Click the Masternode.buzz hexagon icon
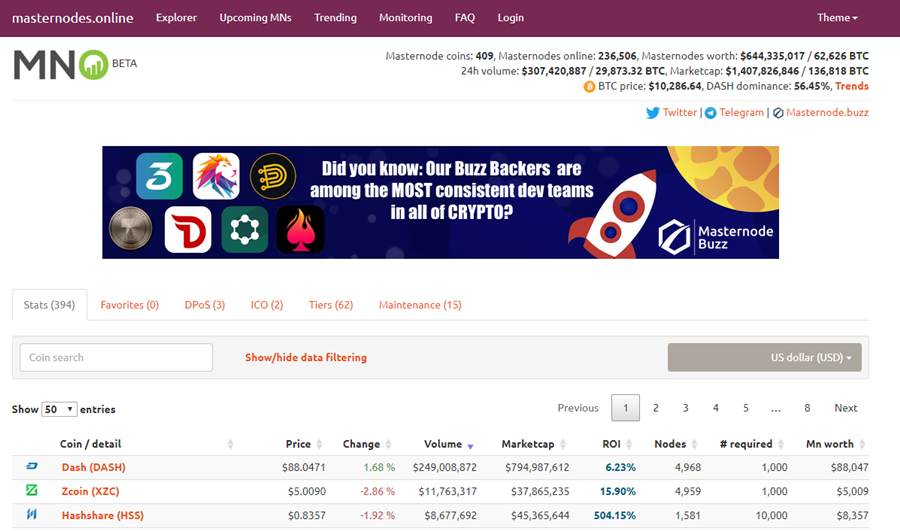This screenshot has width=900, height=531. point(778,113)
